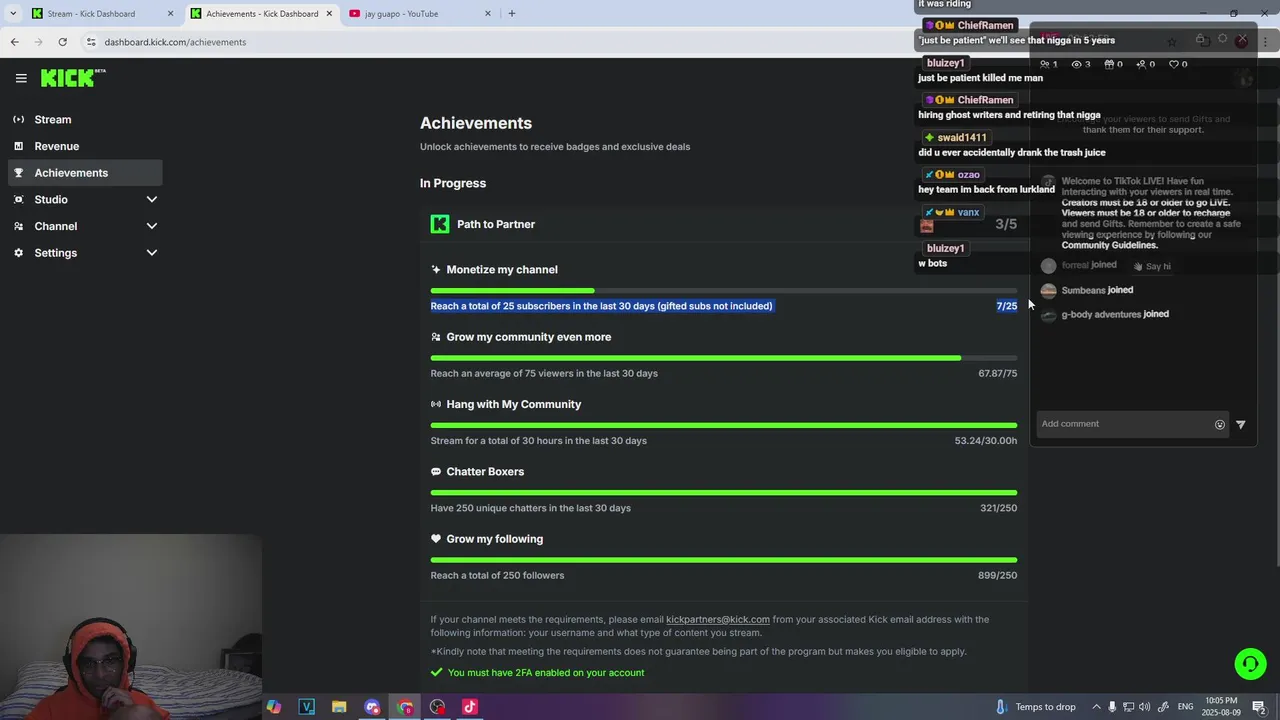Click the Grow my community even more progress bar
Image resolution: width=1280 pixels, height=720 pixels.
point(724,358)
